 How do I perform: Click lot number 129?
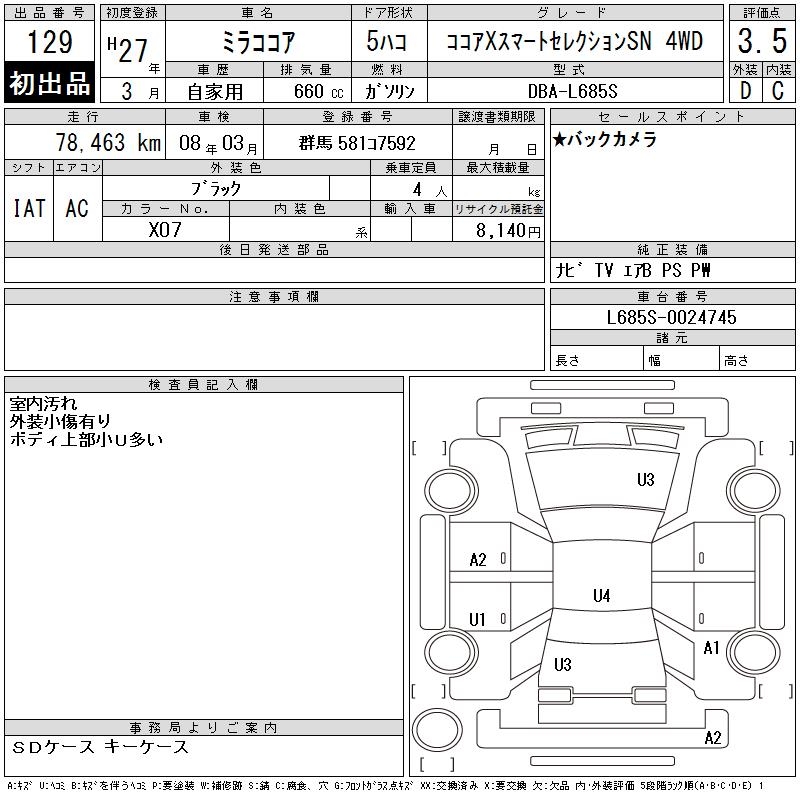click(49, 42)
